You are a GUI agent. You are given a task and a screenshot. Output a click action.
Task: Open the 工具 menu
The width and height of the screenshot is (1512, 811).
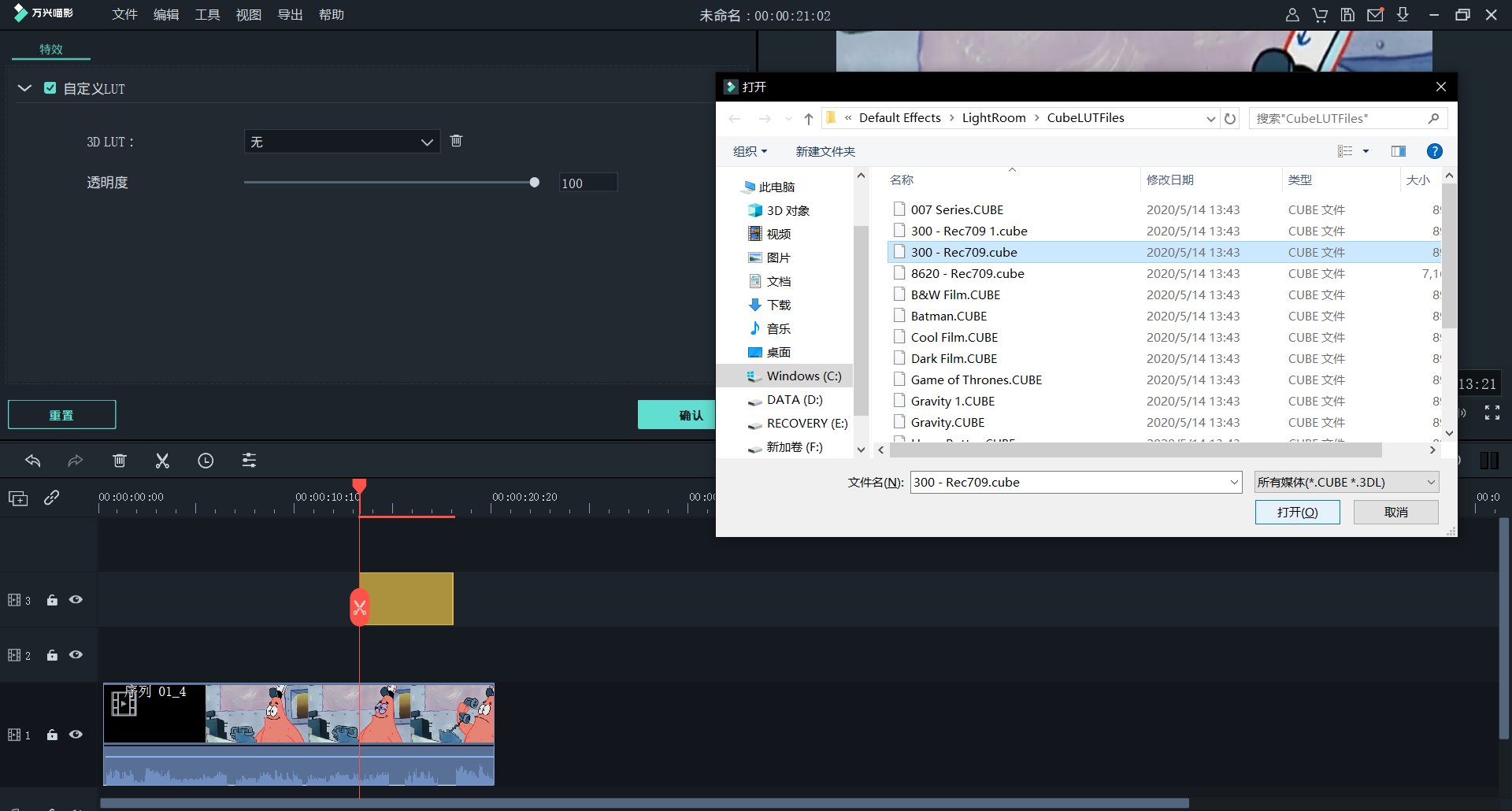click(208, 15)
